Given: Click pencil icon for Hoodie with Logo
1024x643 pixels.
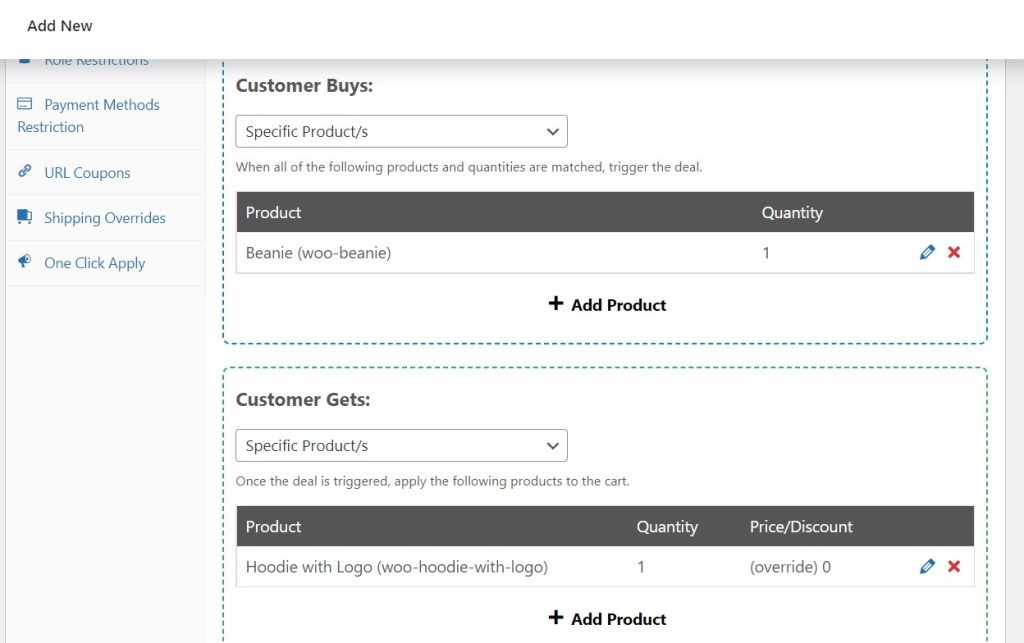Looking at the screenshot, I should point(927,567).
